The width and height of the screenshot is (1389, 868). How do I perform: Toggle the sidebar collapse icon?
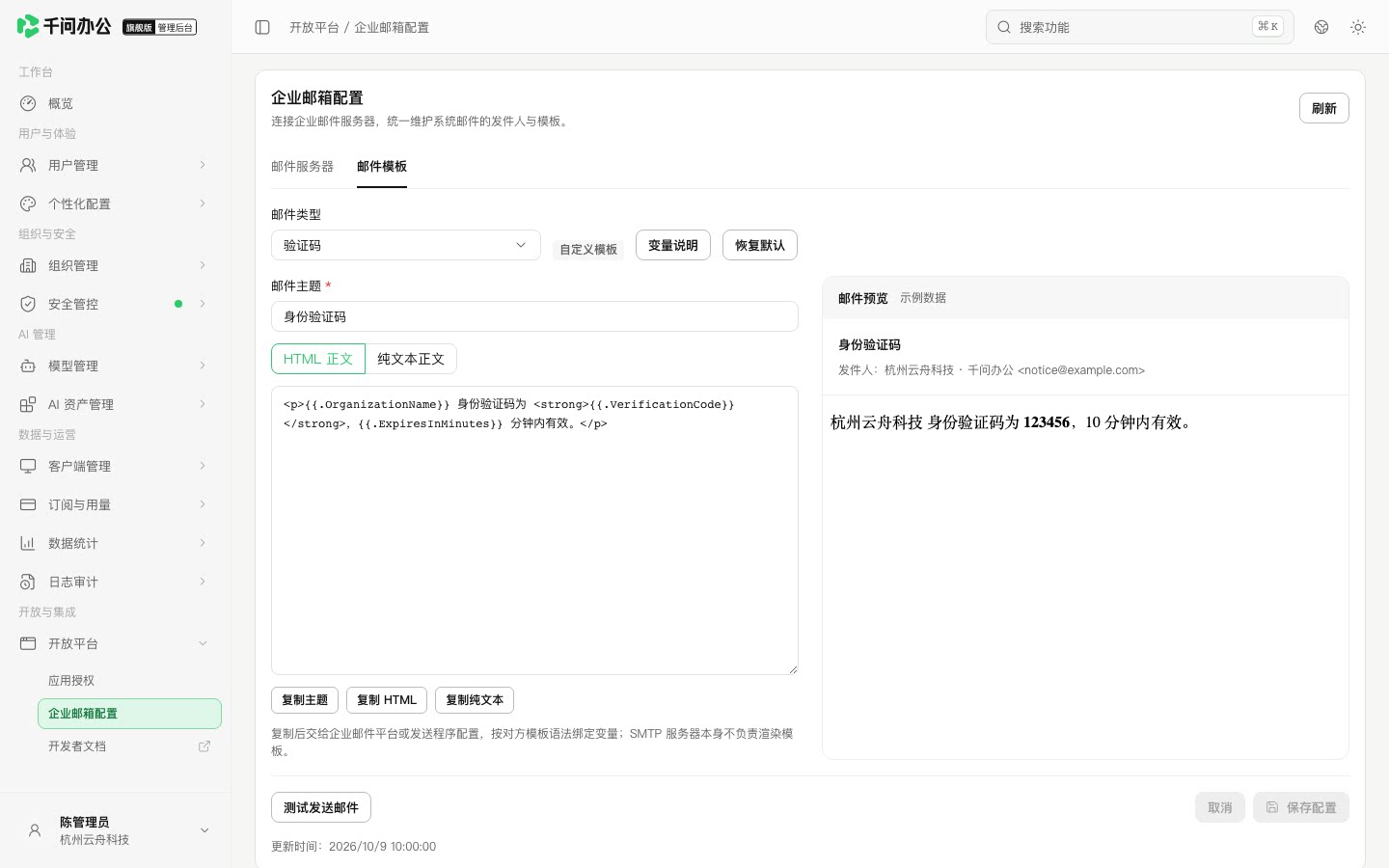[x=262, y=27]
